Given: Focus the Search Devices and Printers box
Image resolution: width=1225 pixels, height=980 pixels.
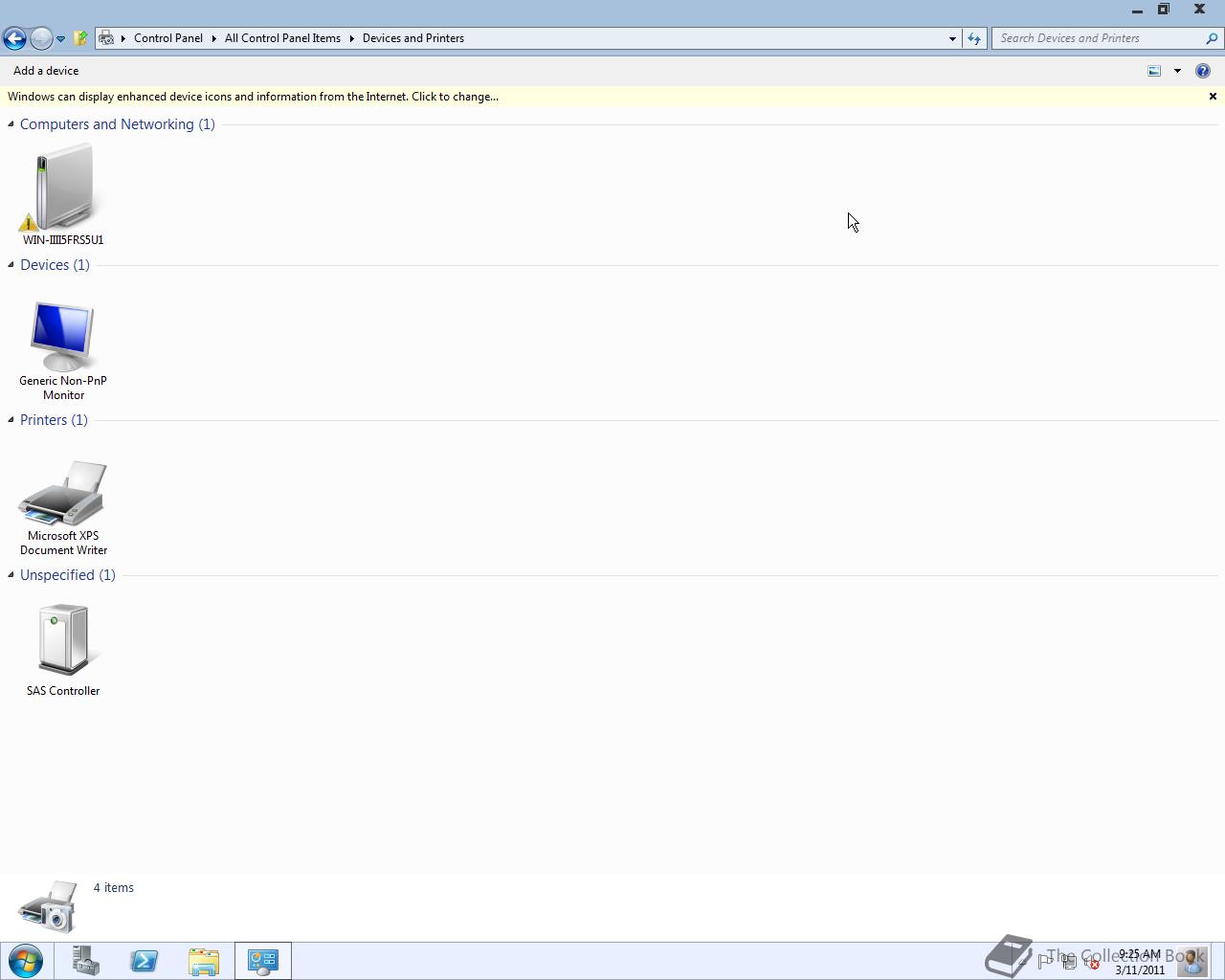Looking at the screenshot, I should point(1099,38).
